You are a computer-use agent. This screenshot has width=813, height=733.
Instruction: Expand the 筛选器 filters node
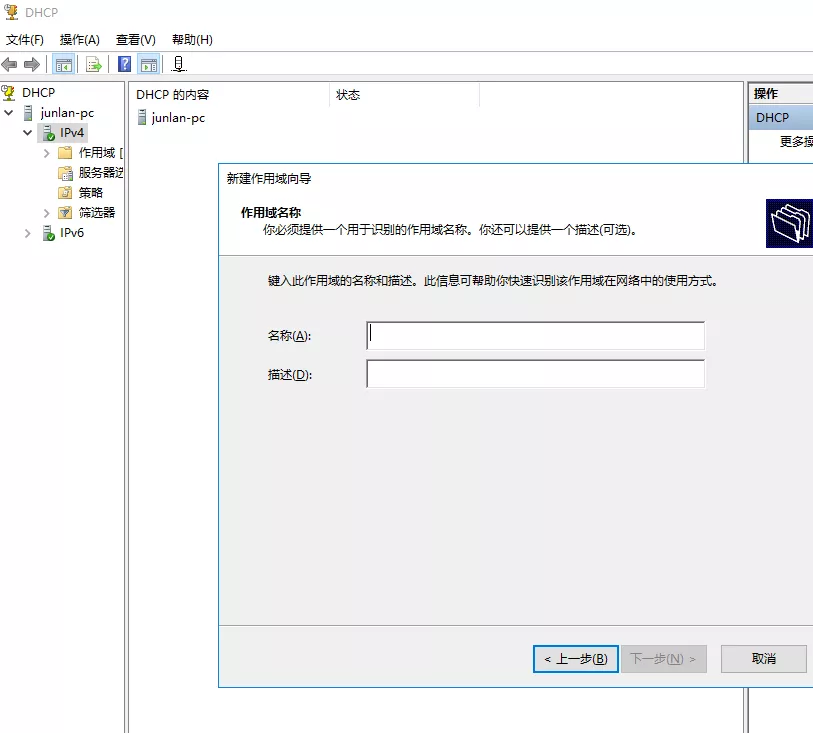(x=46, y=213)
